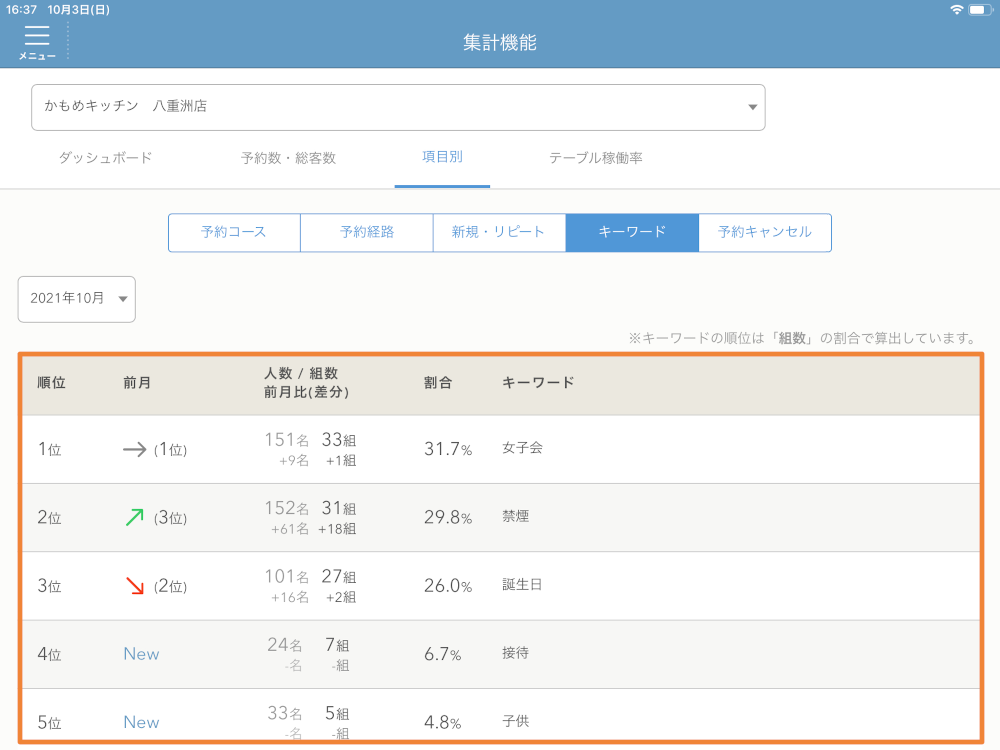Screen dimensions: 1000x750
Task: Select the キーワード segment button
Action: (x=632, y=232)
